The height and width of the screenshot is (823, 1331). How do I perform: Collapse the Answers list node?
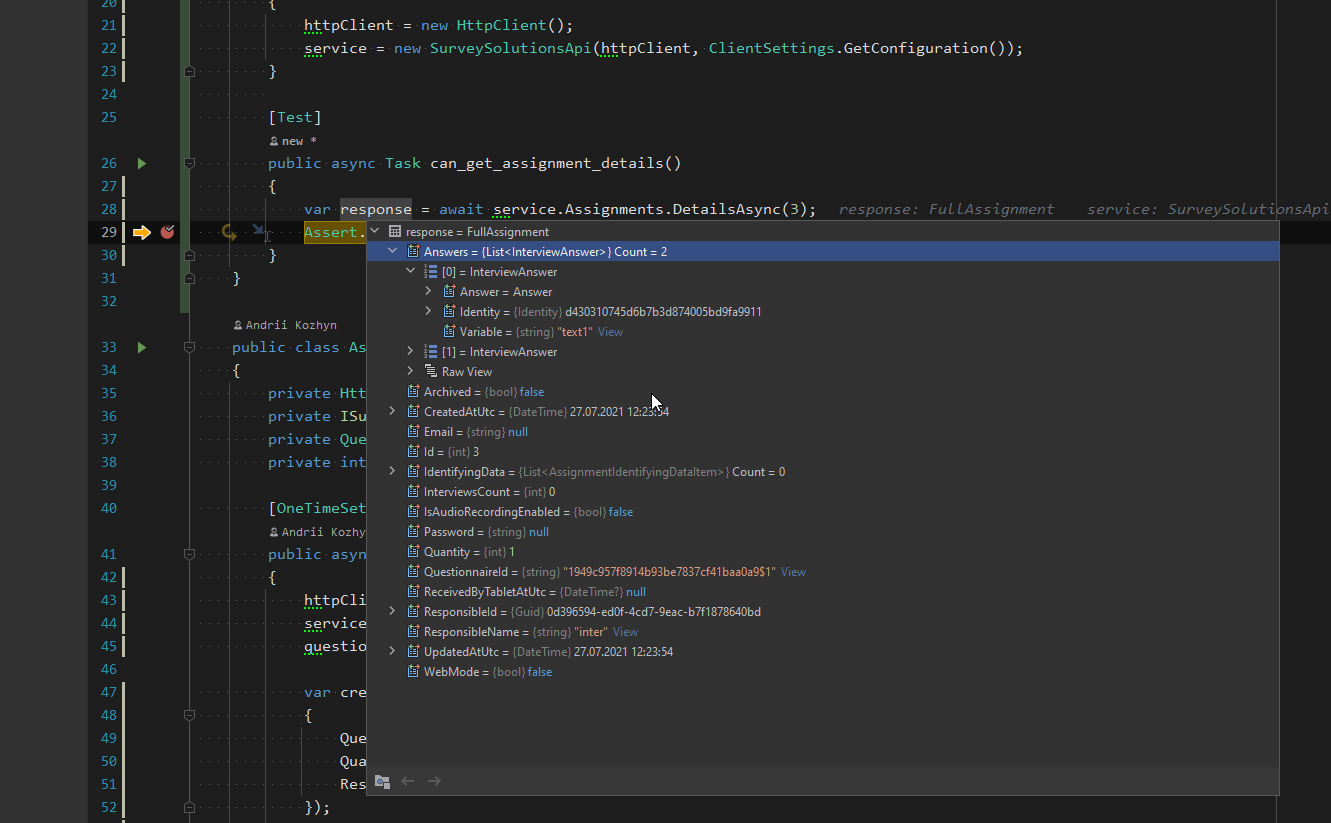(x=392, y=251)
